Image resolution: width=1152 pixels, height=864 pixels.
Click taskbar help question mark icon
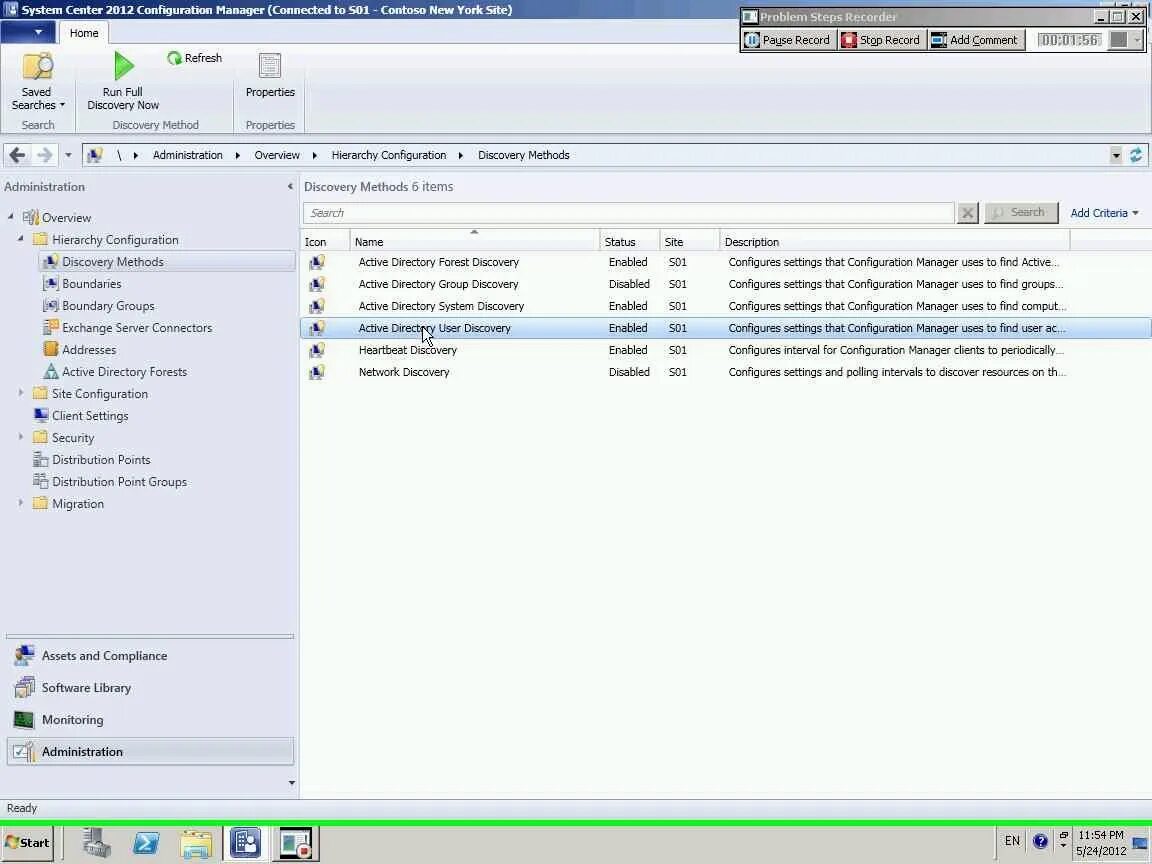pyautogui.click(x=1040, y=841)
